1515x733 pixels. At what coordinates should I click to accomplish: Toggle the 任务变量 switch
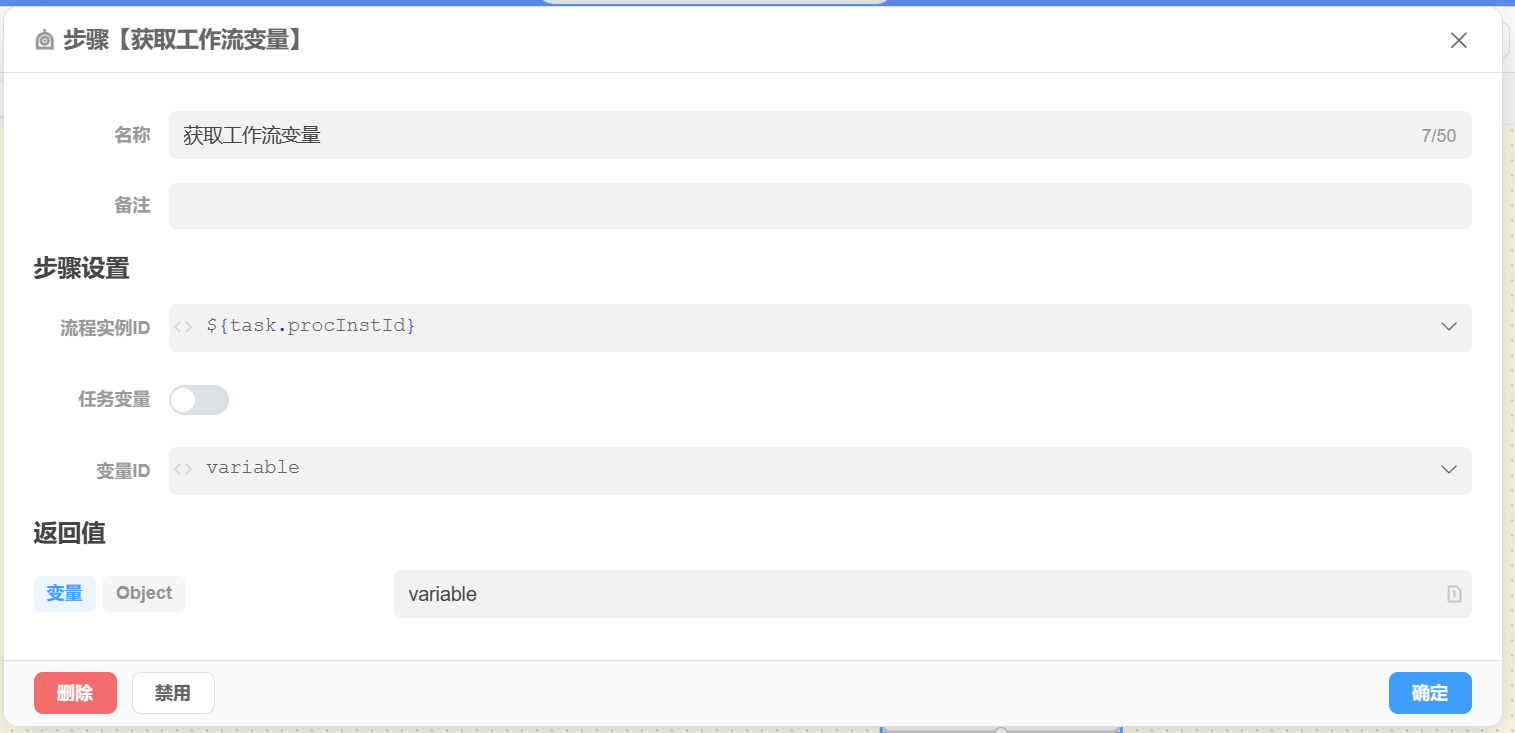(199, 400)
